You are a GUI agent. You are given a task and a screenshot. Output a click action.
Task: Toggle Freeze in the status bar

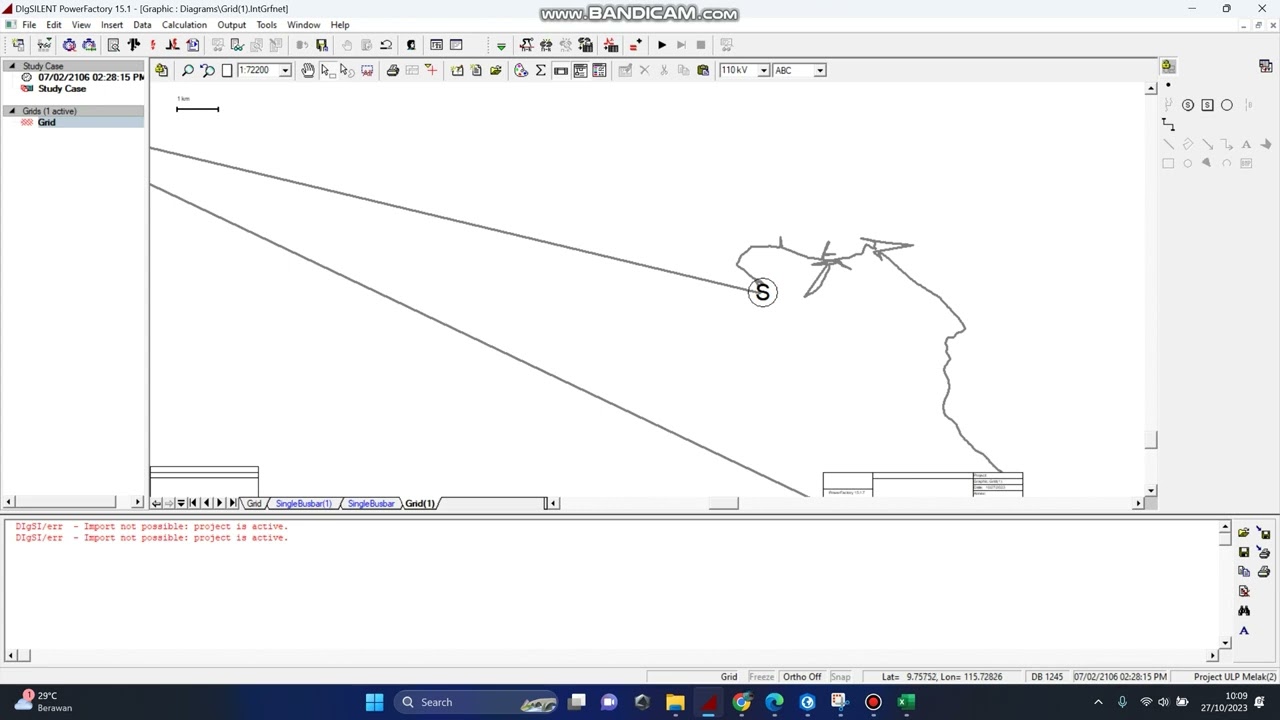[x=761, y=677]
